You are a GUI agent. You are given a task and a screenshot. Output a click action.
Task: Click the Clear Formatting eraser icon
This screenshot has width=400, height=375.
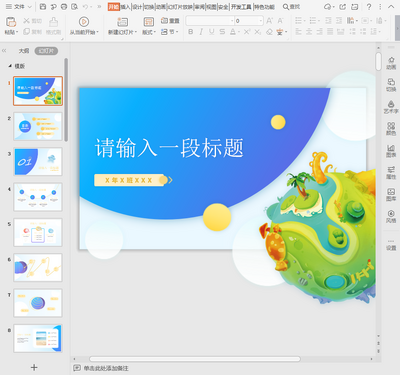point(269,32)
